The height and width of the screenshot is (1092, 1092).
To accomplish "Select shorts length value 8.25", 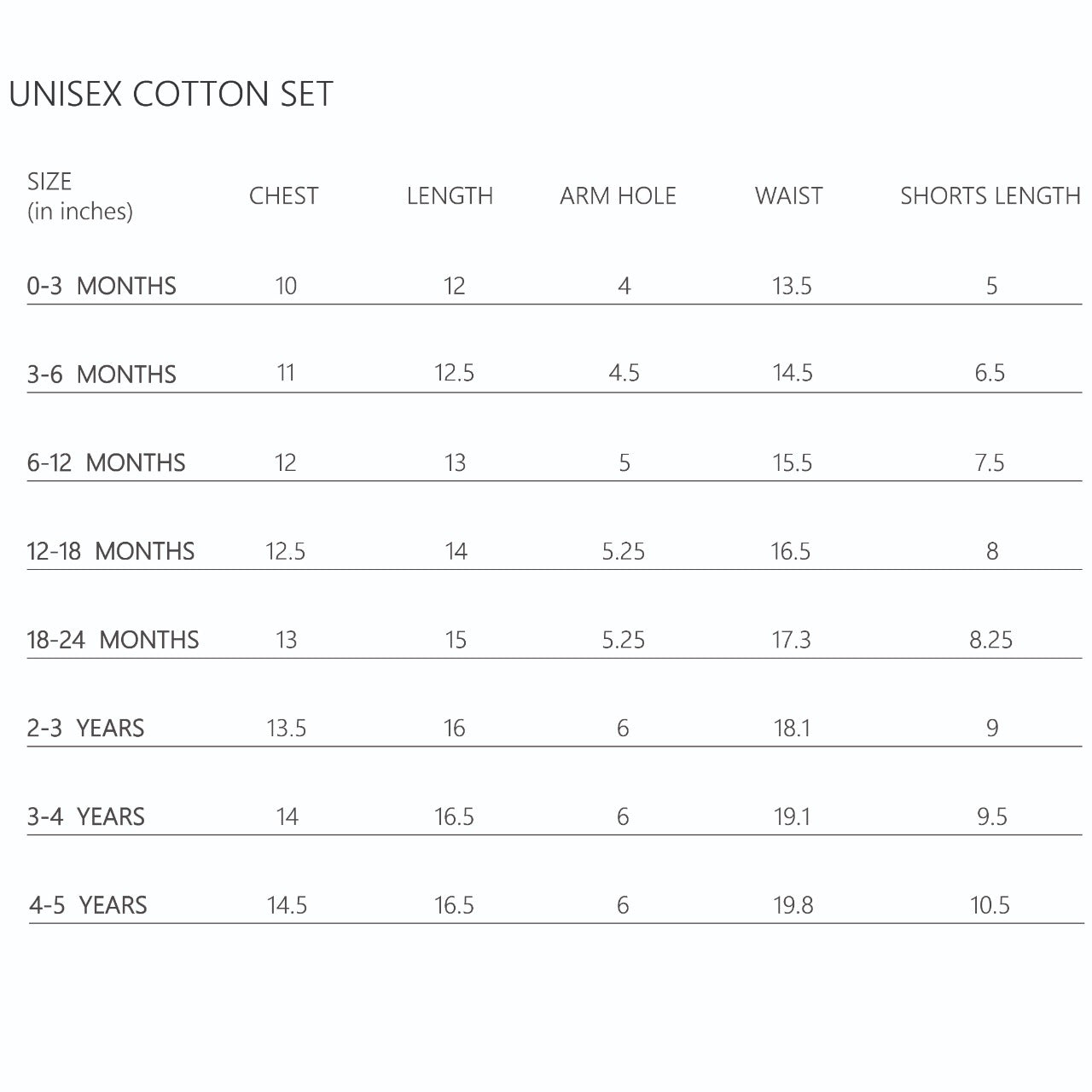I will [990, 640].
